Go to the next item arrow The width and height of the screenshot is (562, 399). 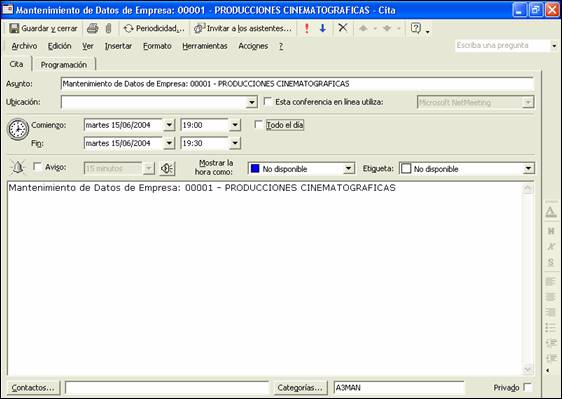tap(387, 28)
